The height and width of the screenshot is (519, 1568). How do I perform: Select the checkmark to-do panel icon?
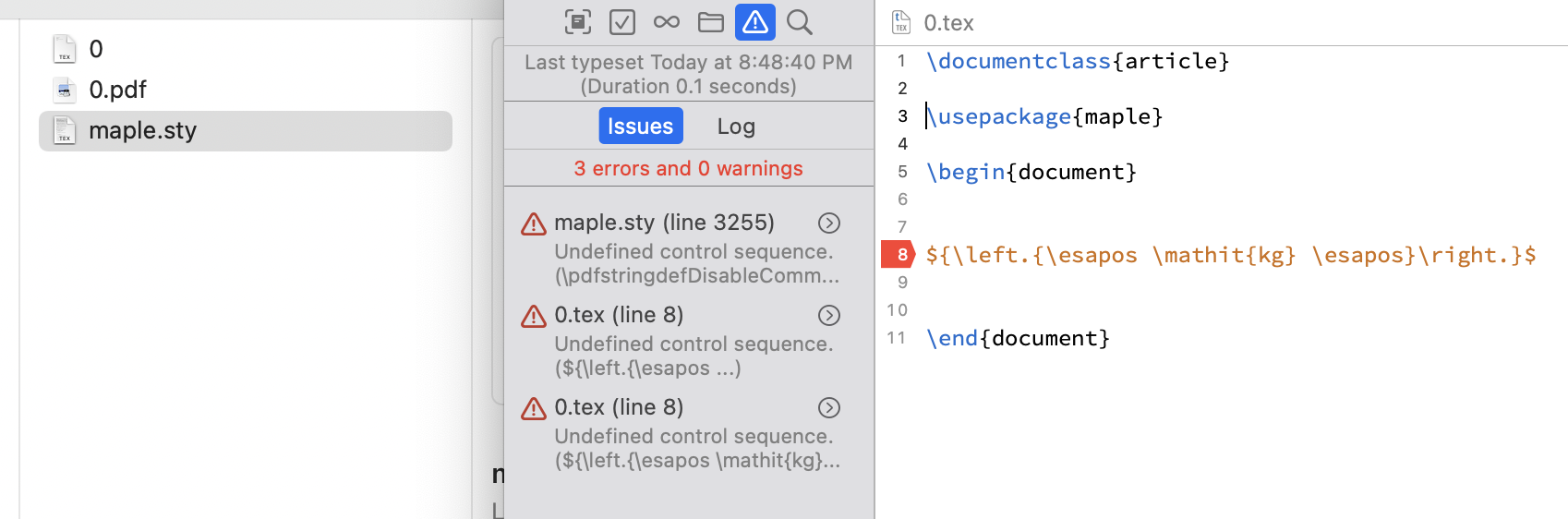click(x=622, y=22)
